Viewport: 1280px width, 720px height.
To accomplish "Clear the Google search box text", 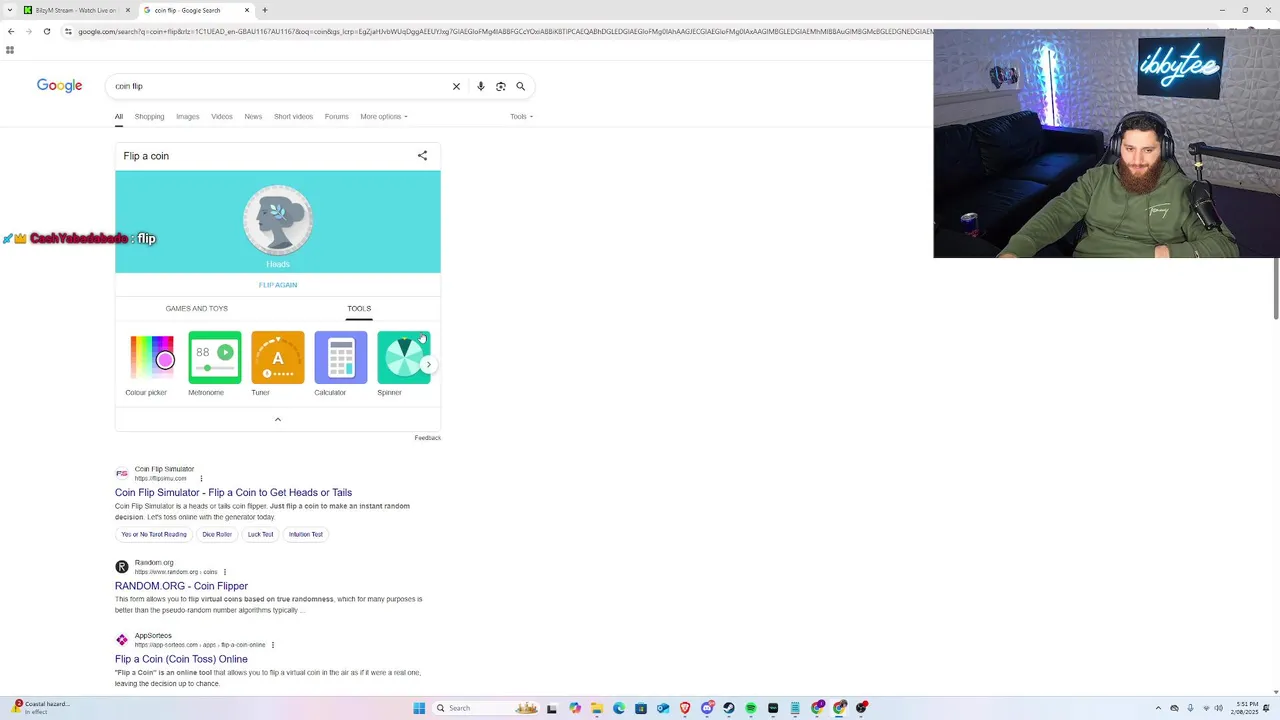I will [456, 86].
